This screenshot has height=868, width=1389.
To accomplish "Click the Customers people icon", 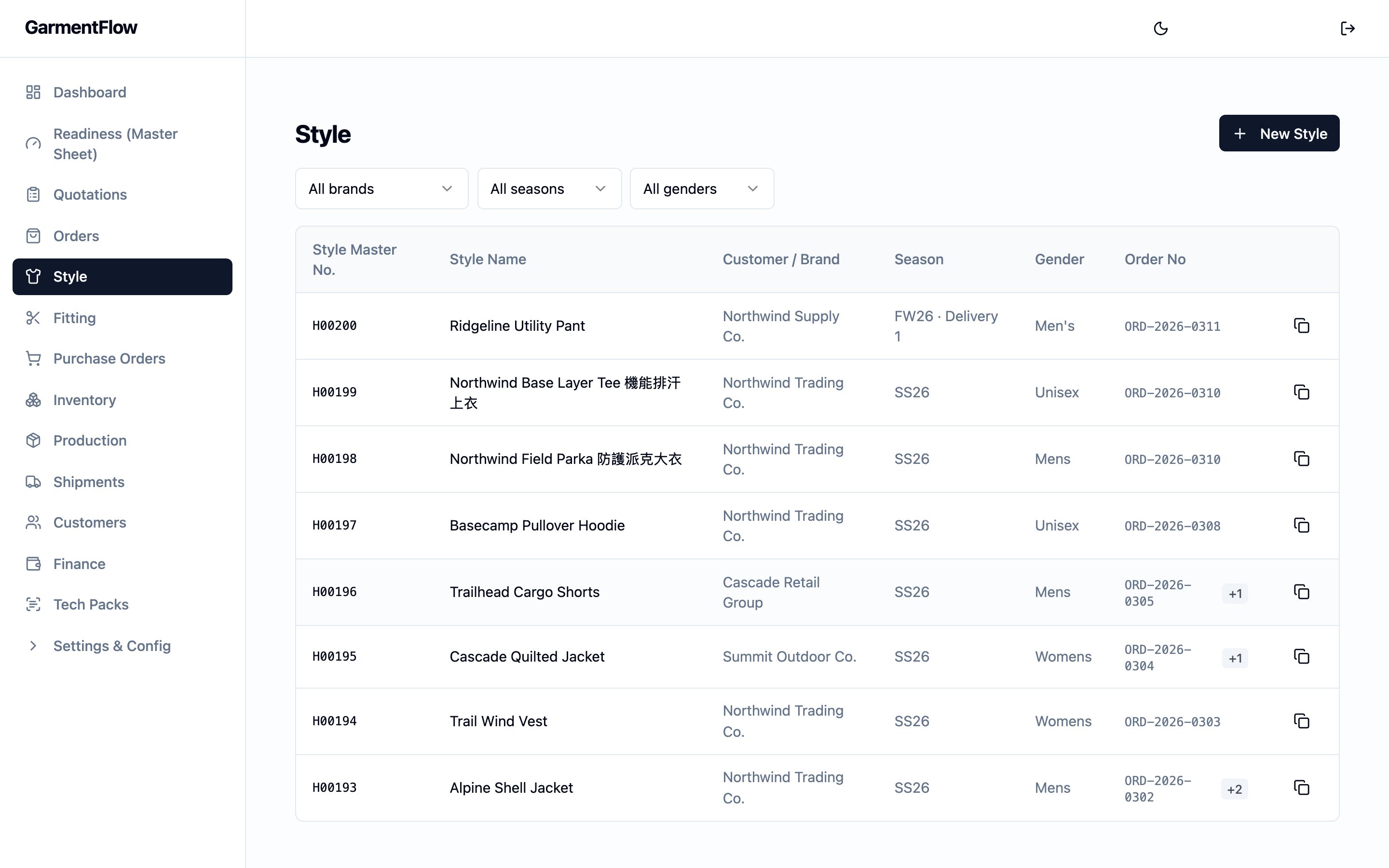I will [33, 522].
